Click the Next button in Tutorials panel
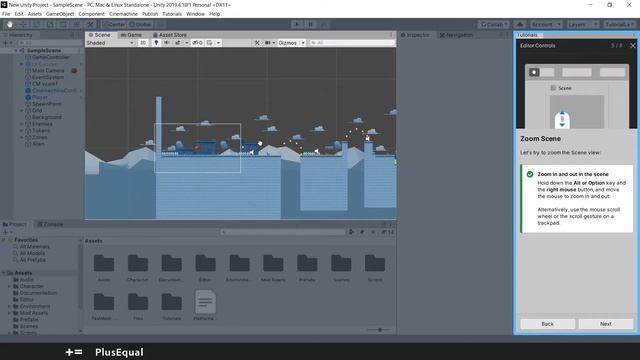 pyautogui.click(x=606, y=324)
